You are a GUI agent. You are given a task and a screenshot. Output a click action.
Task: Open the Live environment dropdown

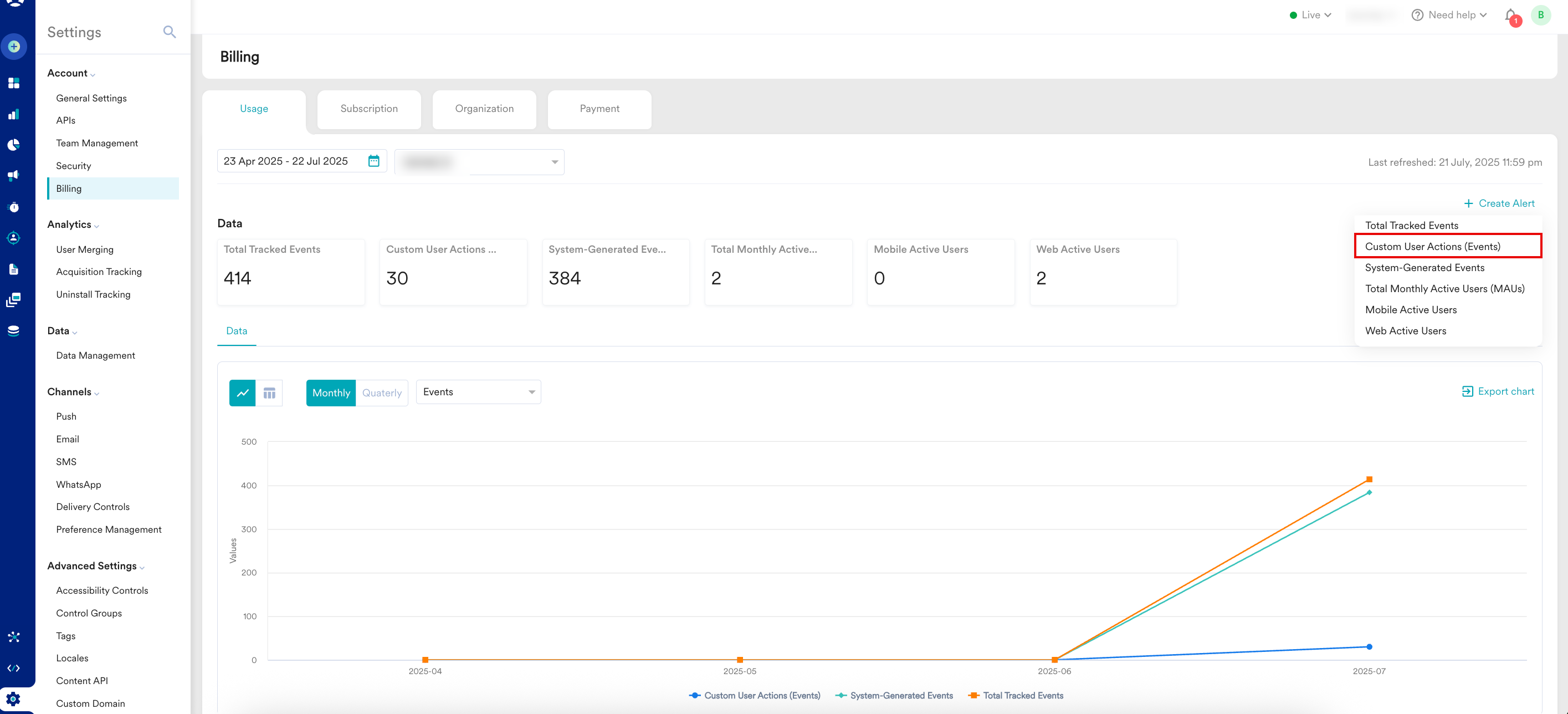click(1310, 15)
